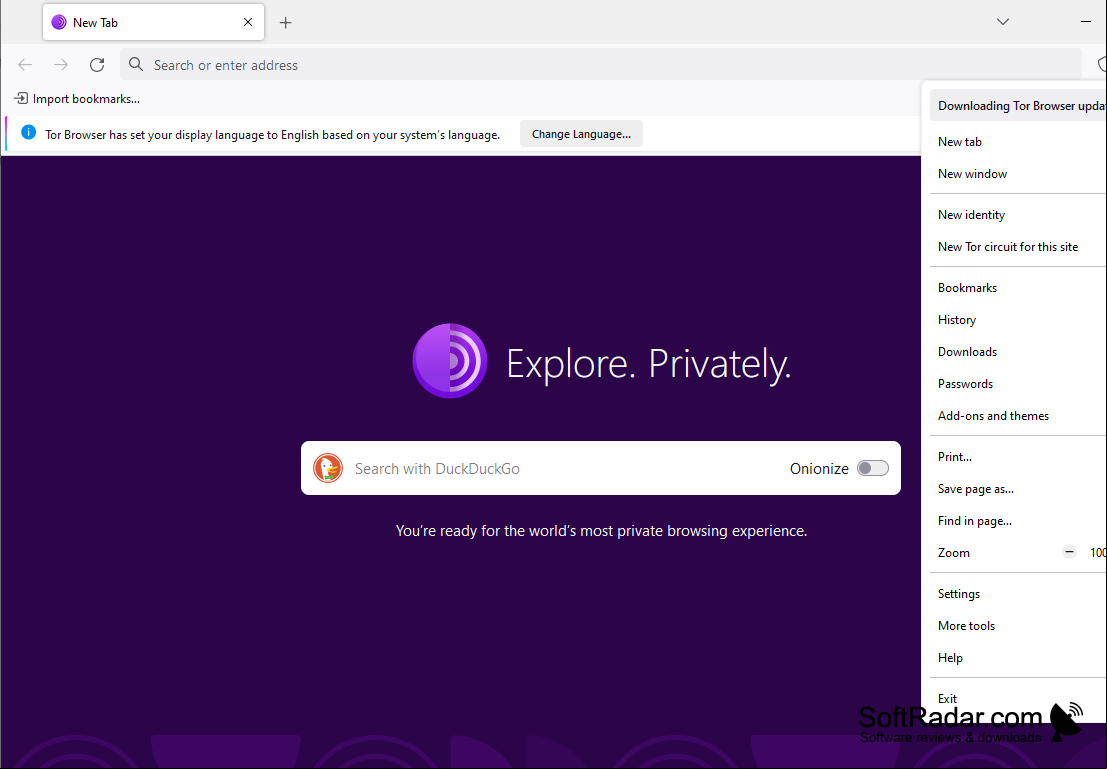Choose Print from the menu

[x=1018, y=457]
